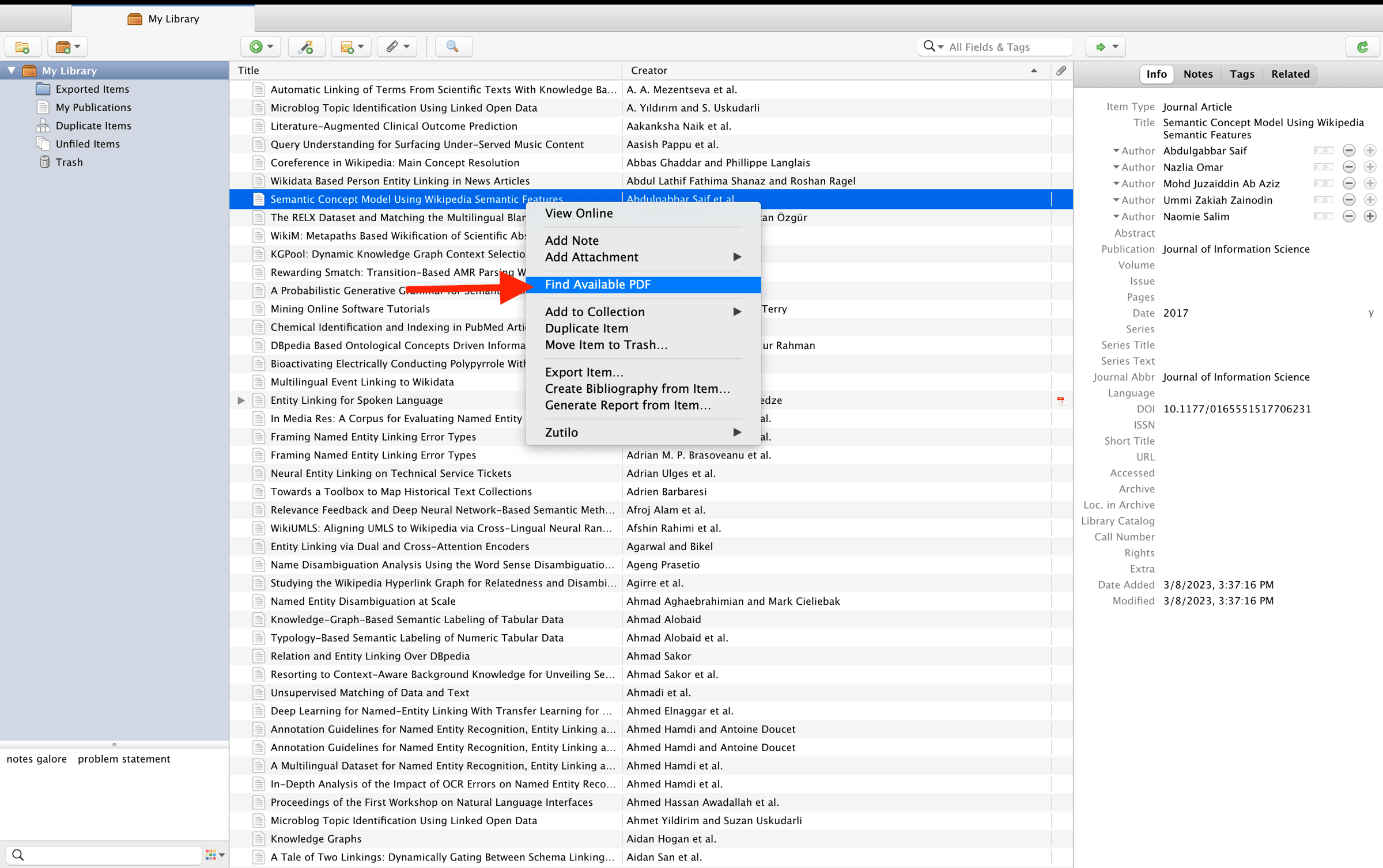The height and width of the screenshot is (868, 1383).
Task: Create a new note
Action: tap(347, 47)
